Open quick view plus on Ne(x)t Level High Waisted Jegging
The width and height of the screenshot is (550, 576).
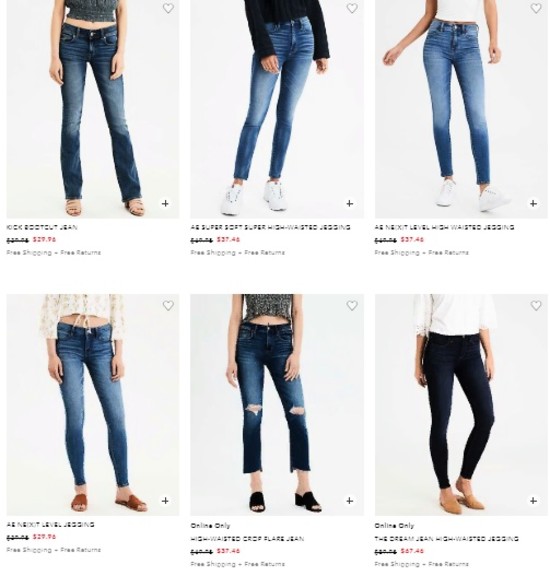click(x=533, y=203)
